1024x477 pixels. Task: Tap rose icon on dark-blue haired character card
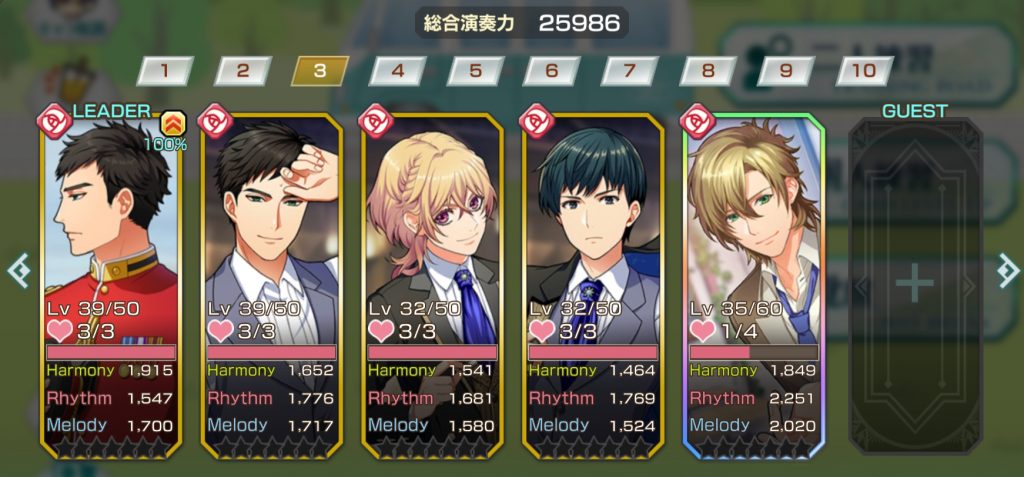[536, 120]
